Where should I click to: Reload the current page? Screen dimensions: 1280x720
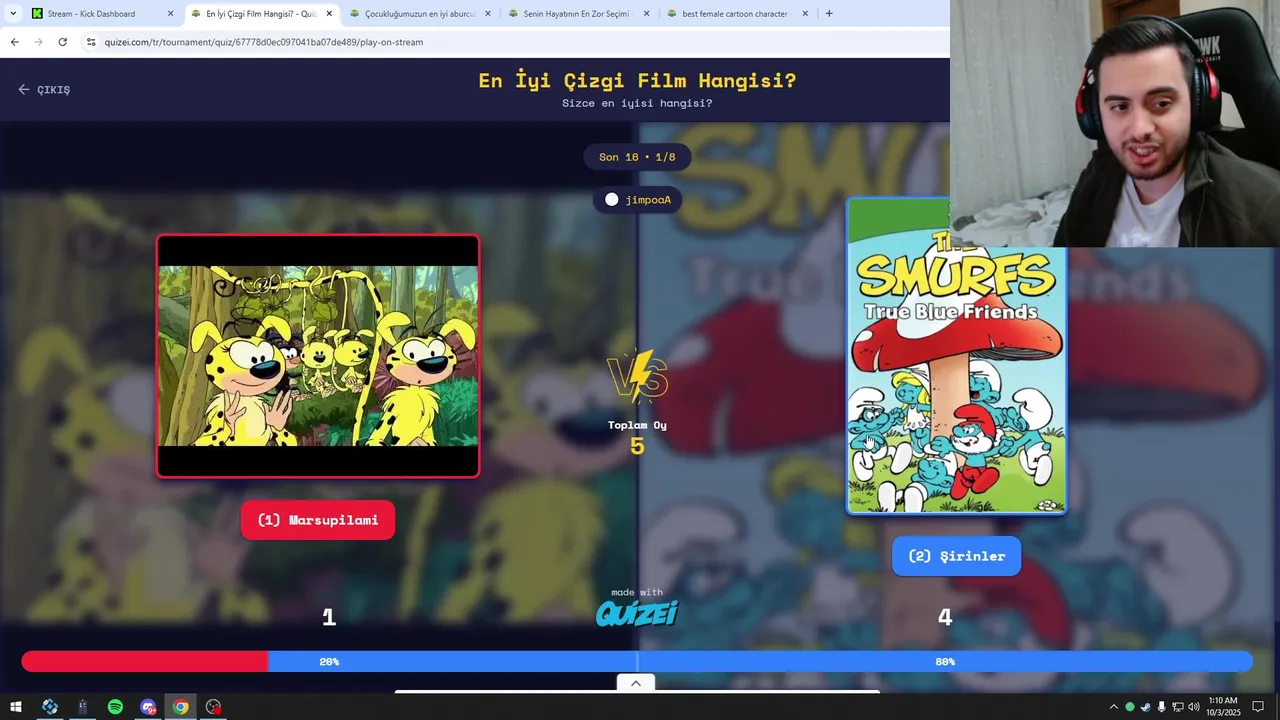(62, 42)
